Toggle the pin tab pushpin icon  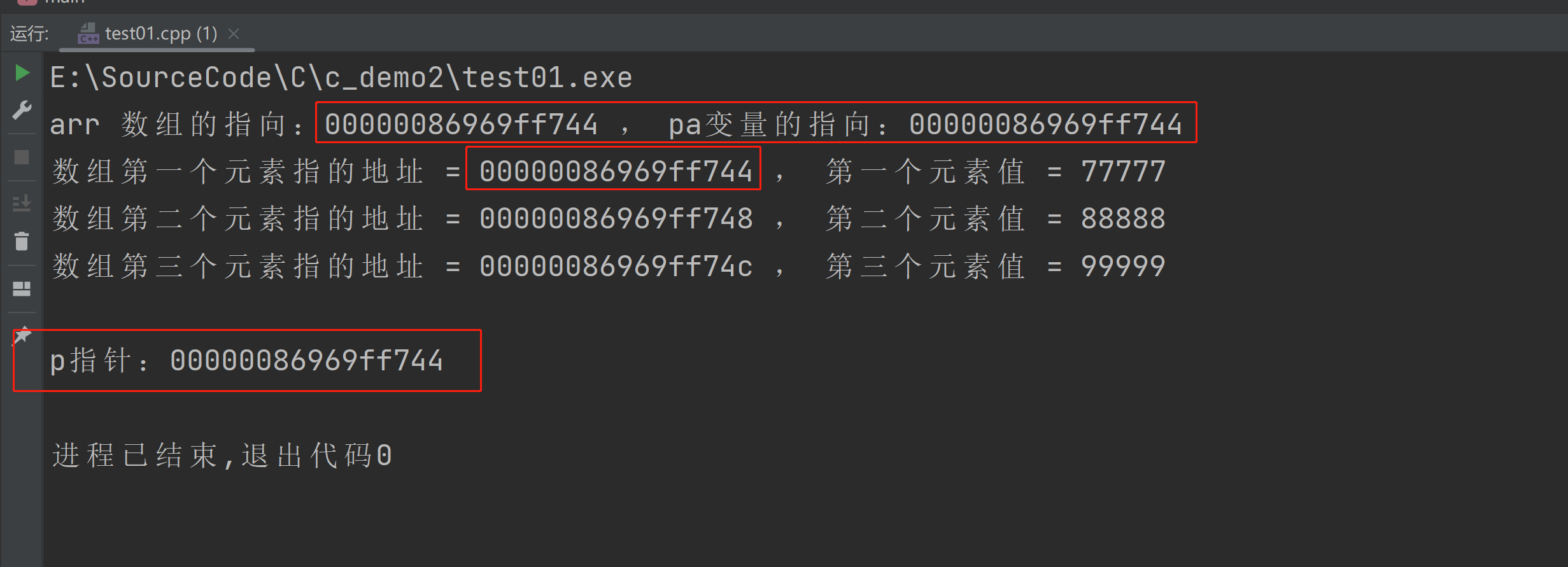click(22, 335)
